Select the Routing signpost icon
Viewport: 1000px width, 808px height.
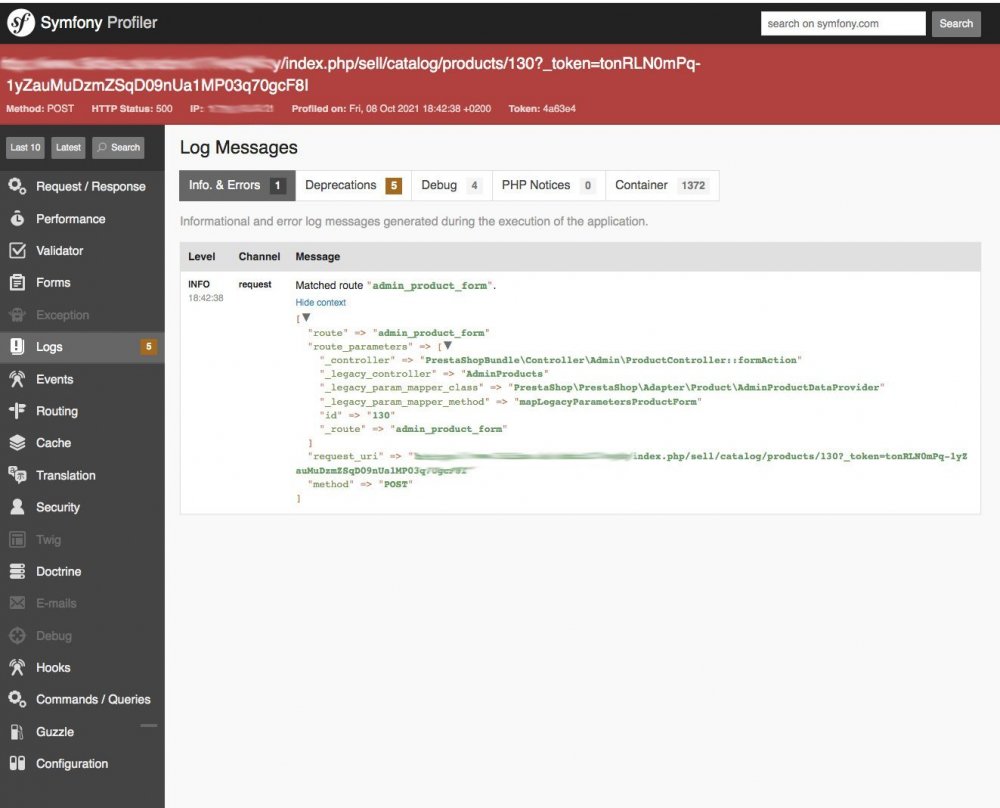17,411
